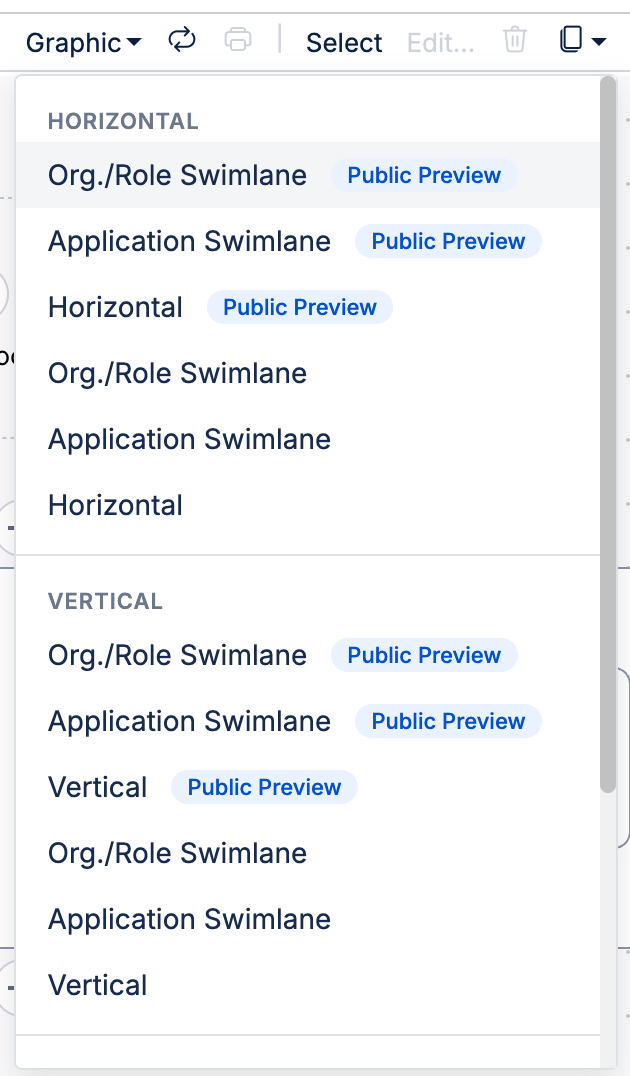Click the Select toolbar button
630x1076 pixels.
(344, 43)
